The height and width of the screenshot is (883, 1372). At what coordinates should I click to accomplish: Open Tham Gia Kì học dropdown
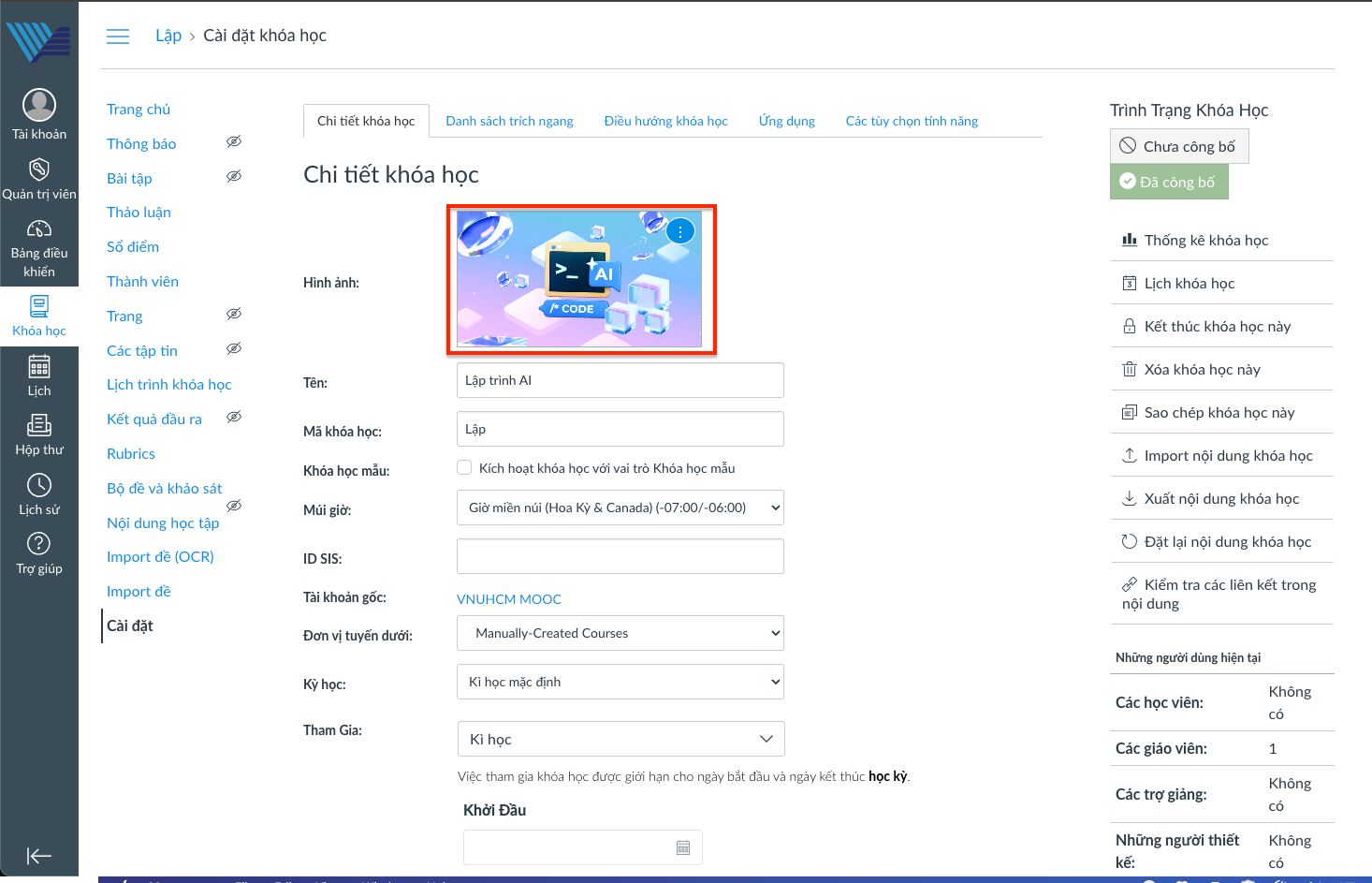tap(620, 739)
